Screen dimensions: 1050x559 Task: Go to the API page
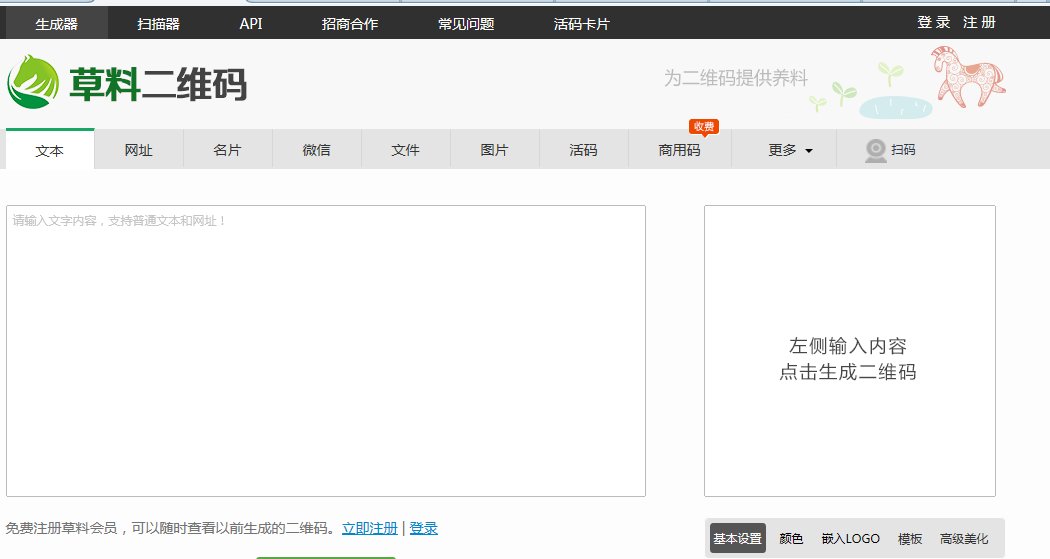251,23
